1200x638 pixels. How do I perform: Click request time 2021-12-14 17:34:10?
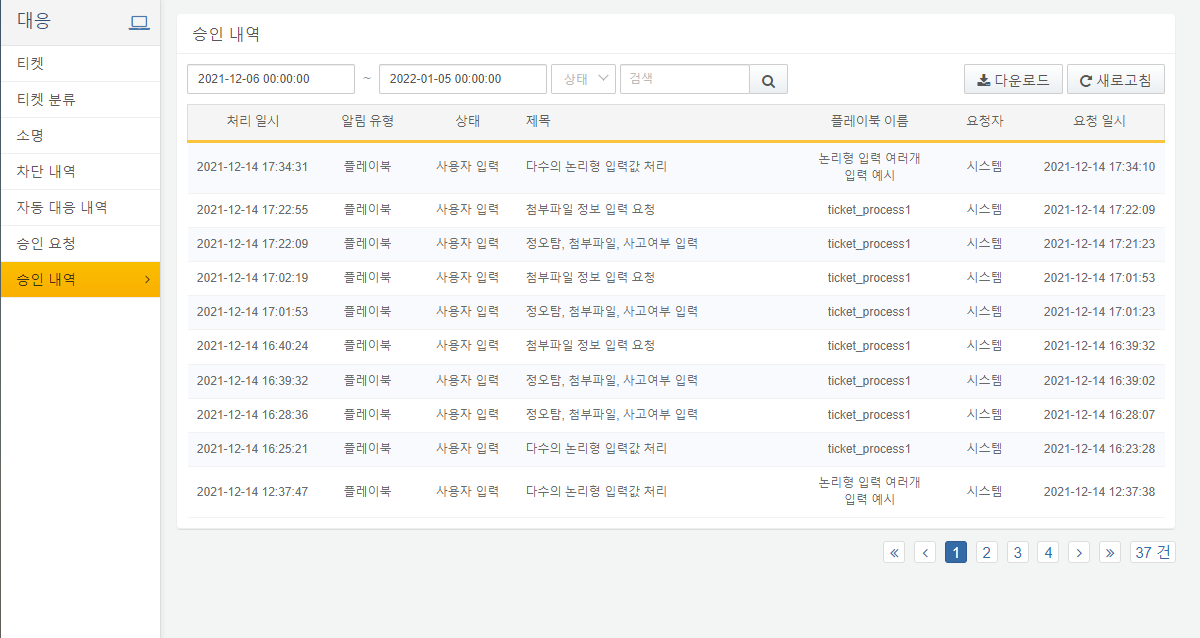coord(1099,167)
